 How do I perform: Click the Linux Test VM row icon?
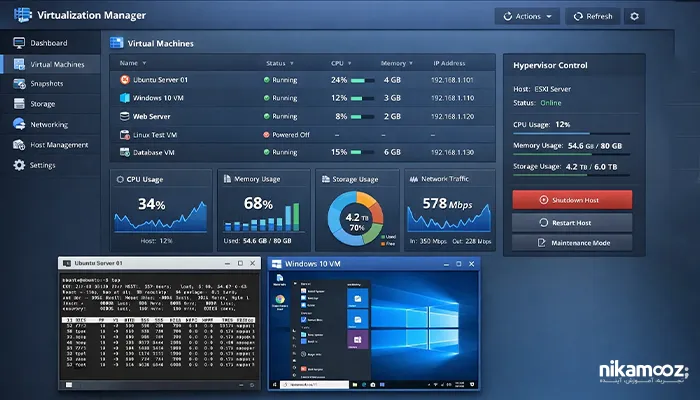point(125,134)
